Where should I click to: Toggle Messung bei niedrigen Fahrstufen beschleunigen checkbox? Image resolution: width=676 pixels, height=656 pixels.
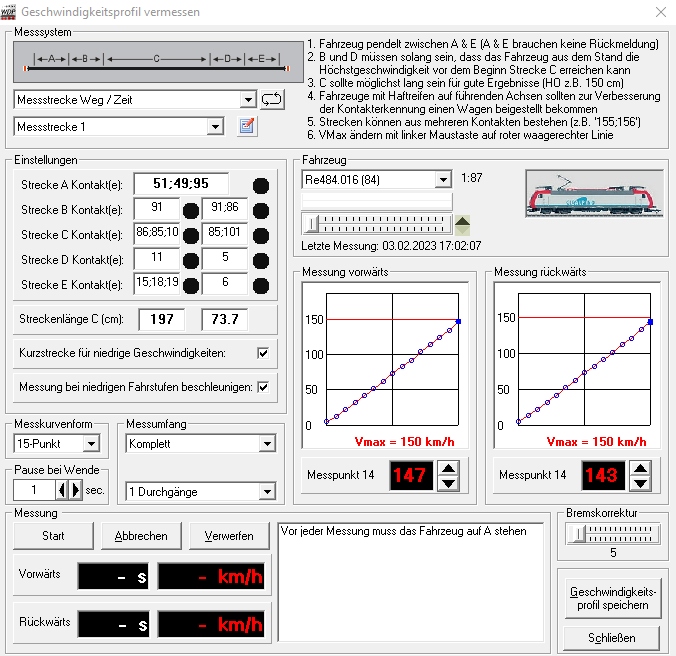[263, 387]
